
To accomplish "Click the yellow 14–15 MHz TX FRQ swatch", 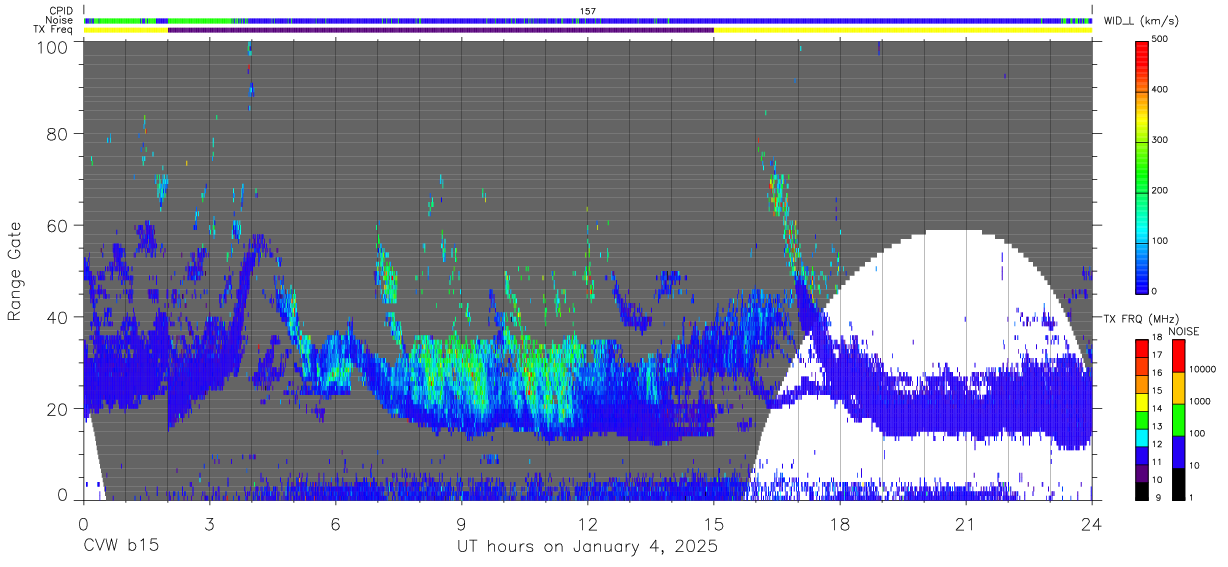I will [1142, 401].
